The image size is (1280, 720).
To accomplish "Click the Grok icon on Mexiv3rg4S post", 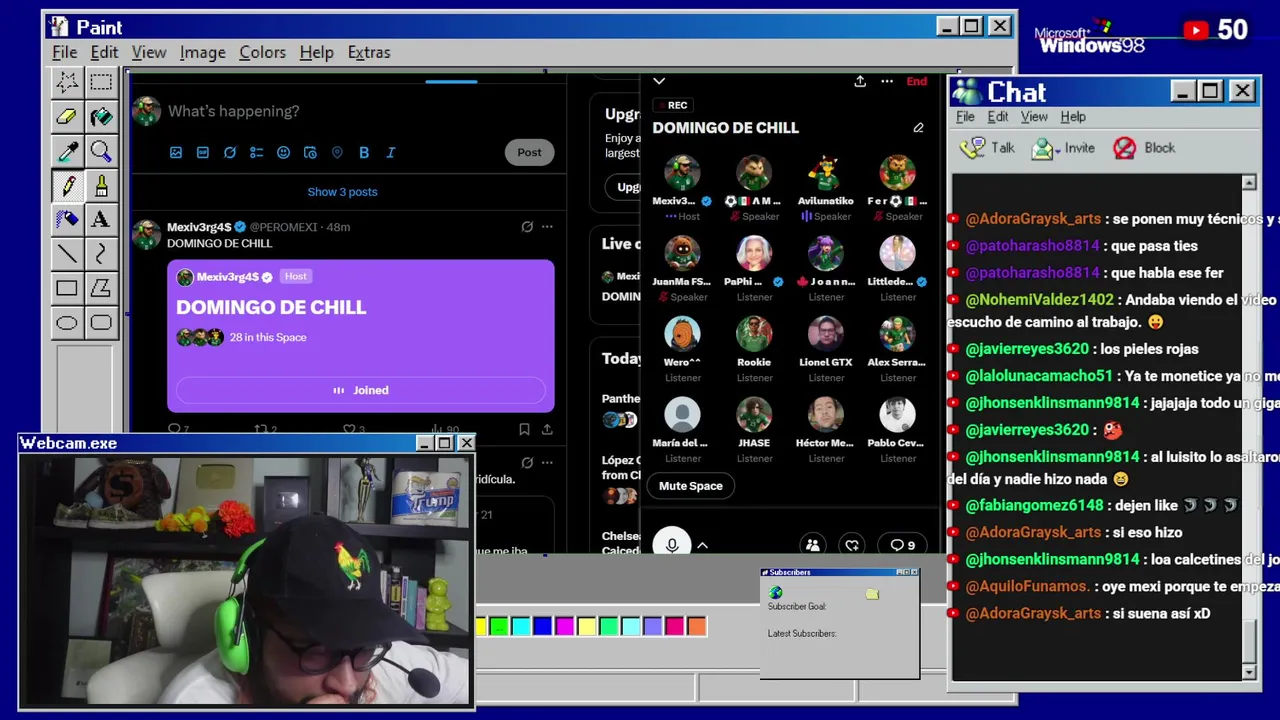I will [527, 227].
